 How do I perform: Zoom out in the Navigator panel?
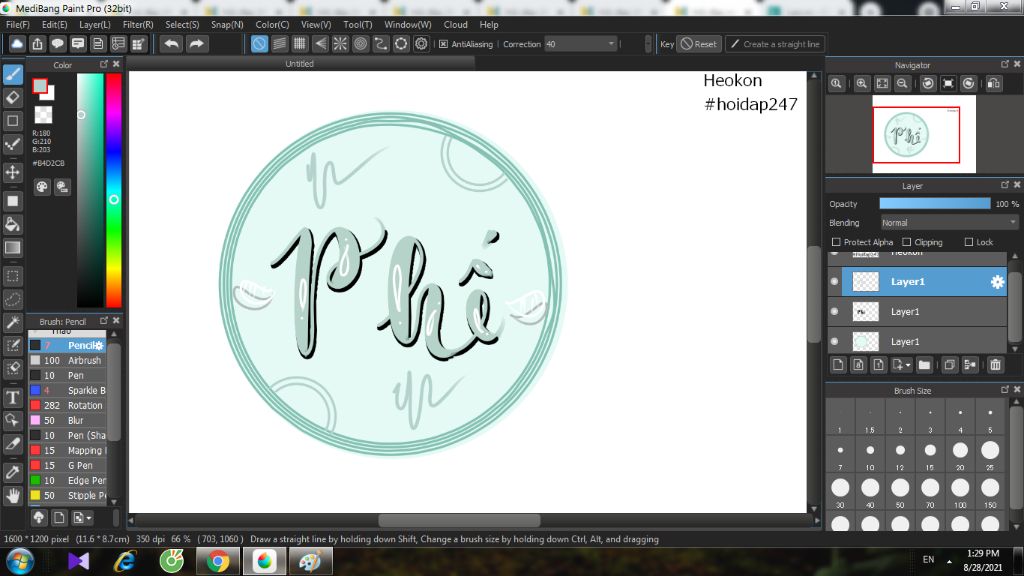[903, 84]
